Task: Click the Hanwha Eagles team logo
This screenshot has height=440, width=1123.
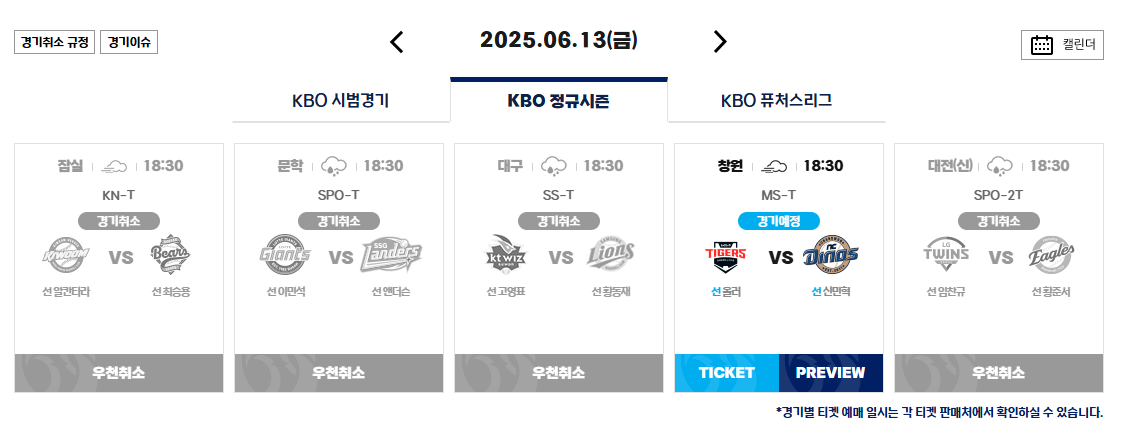Action: coord(1051,256)
